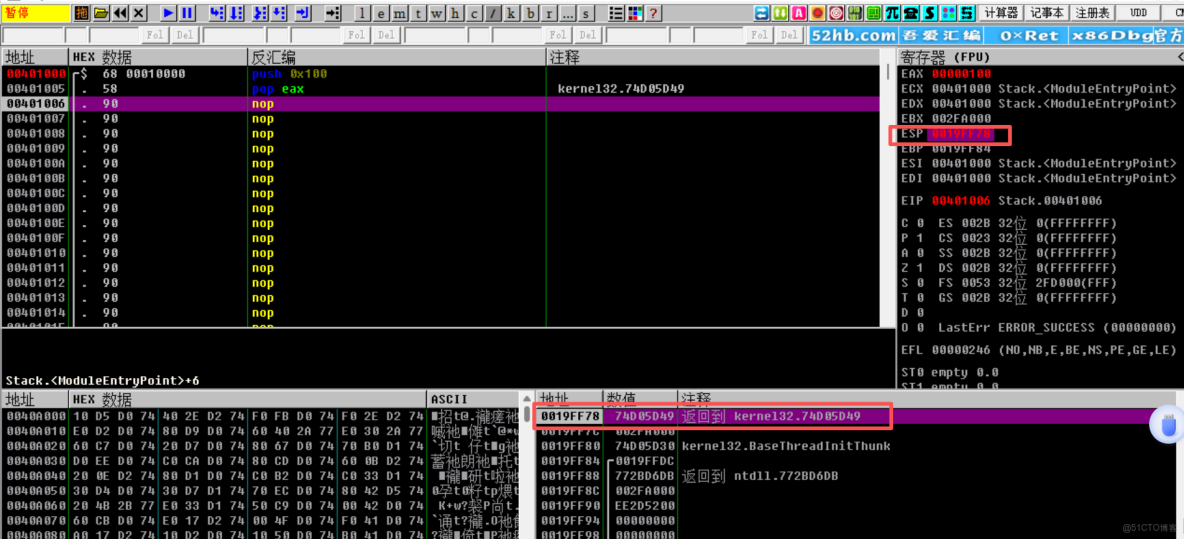Click the Step into toolbar icon
Viewport: 1184px width, 539px height.
(216, 14)
